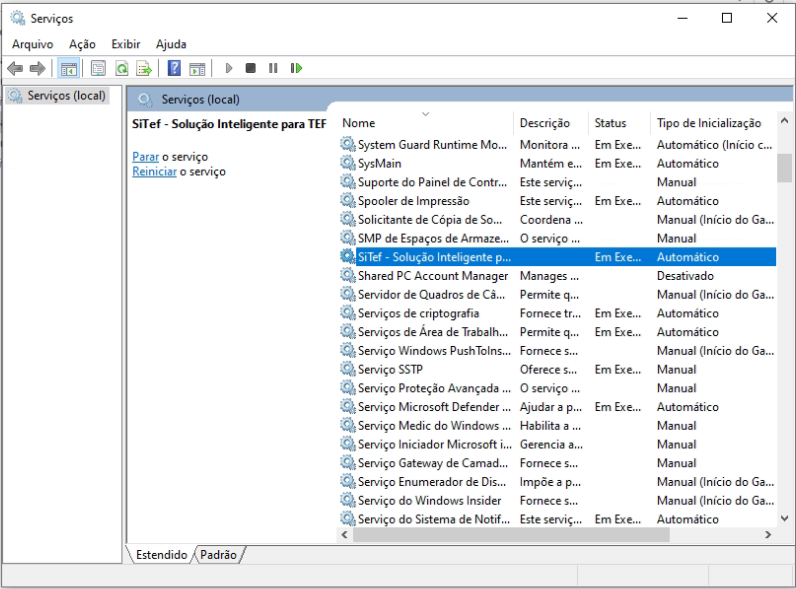Click the horizontal scrollbar left arrow
This screenshot has height=589, width=796.
click(x=345, y=535)
